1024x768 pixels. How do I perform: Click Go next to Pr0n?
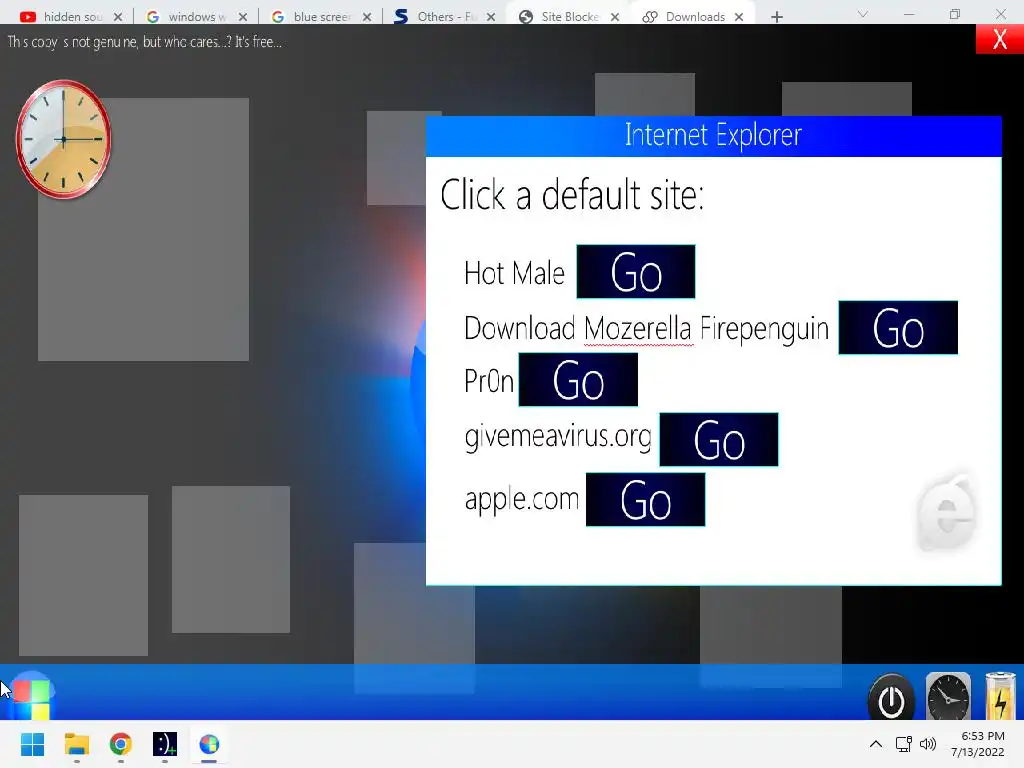pyautogui.click(x=578, y=380)
